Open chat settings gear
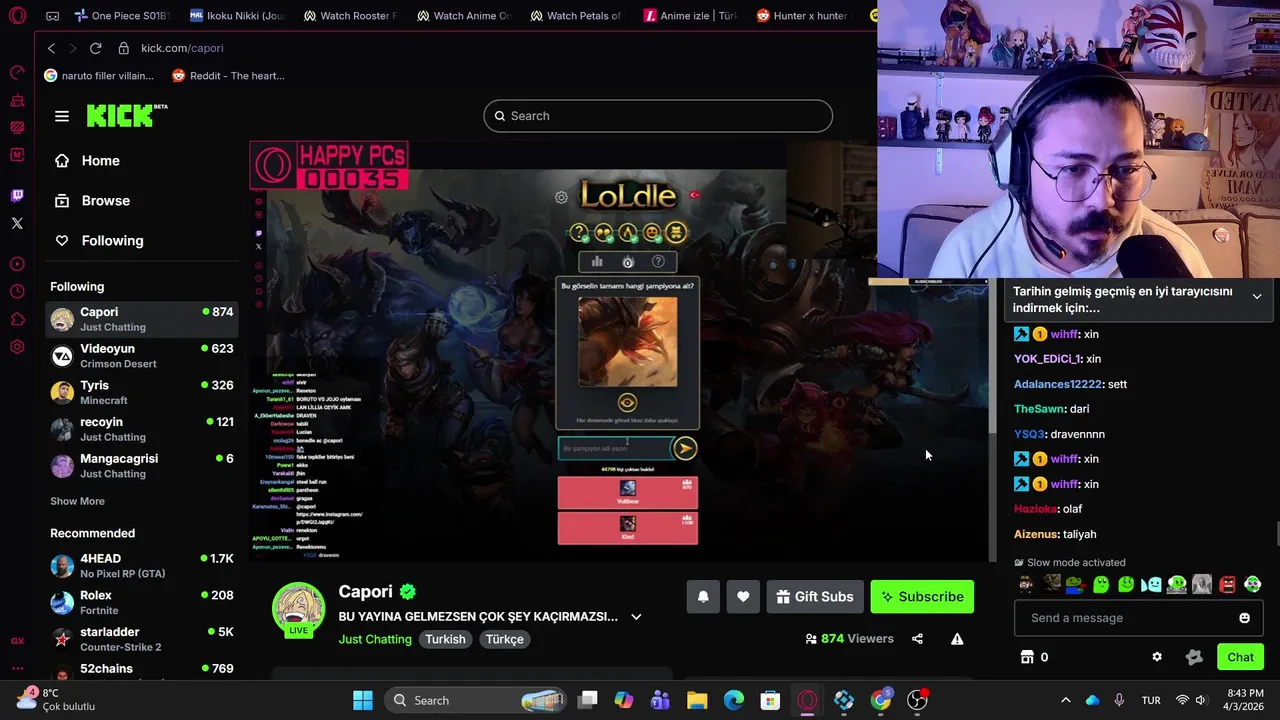The width and height of the screenshot is (1280, 720). click(1157, 657)
